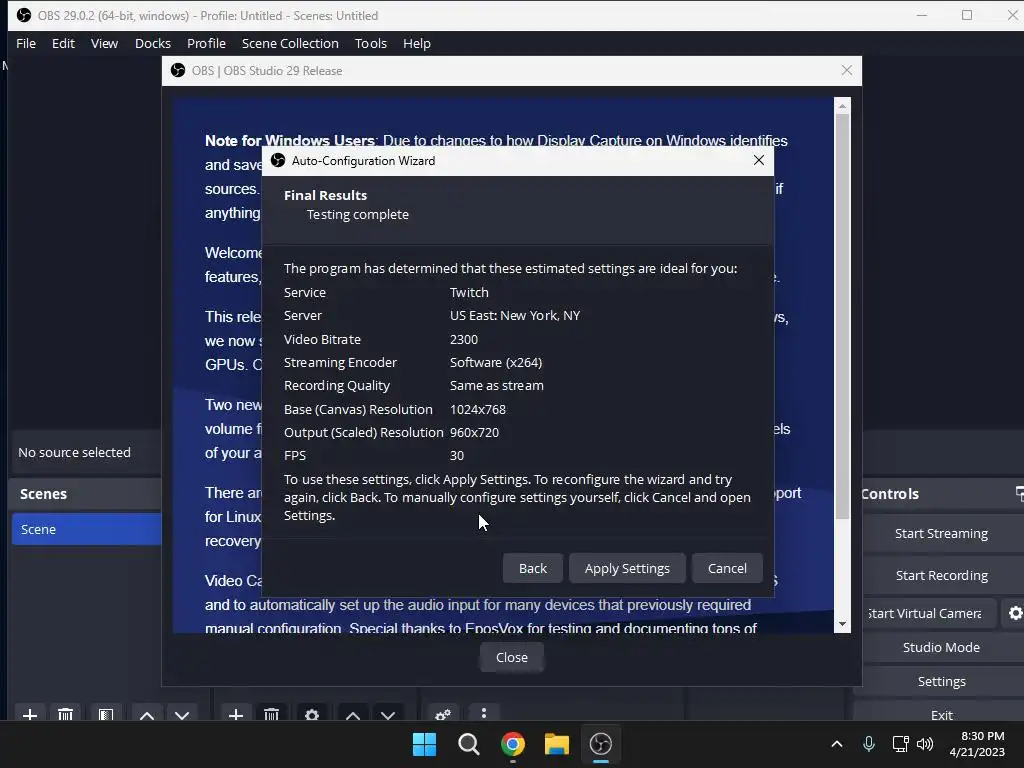Open the Scene Collection menu
Screen dimensions: 1024x768
pos(290,43)
